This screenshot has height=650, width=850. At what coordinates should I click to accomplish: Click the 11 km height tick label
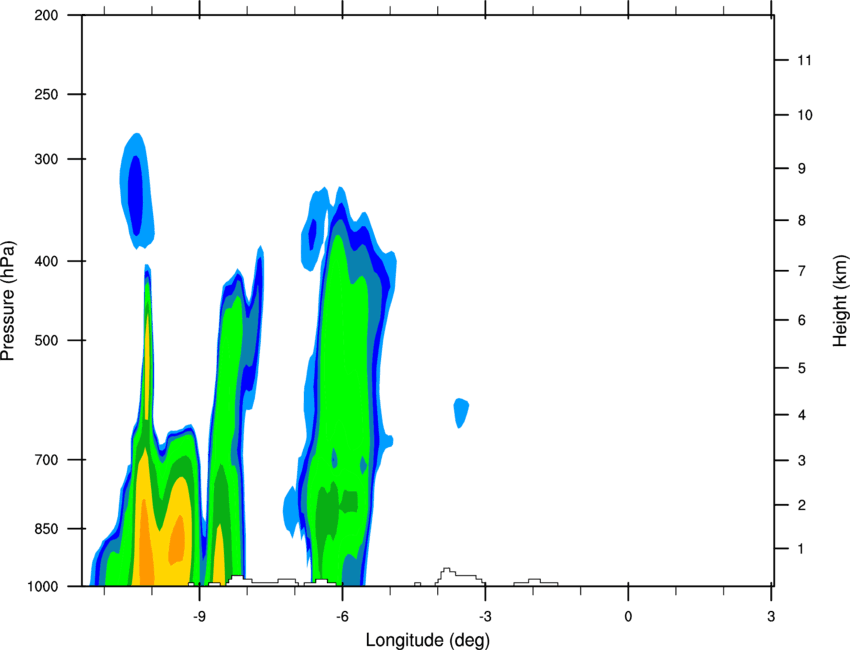[804, 60]
